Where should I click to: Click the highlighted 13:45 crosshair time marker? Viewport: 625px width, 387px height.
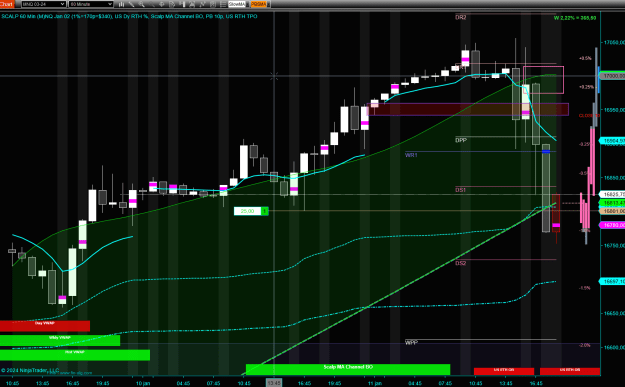point(274,383)
